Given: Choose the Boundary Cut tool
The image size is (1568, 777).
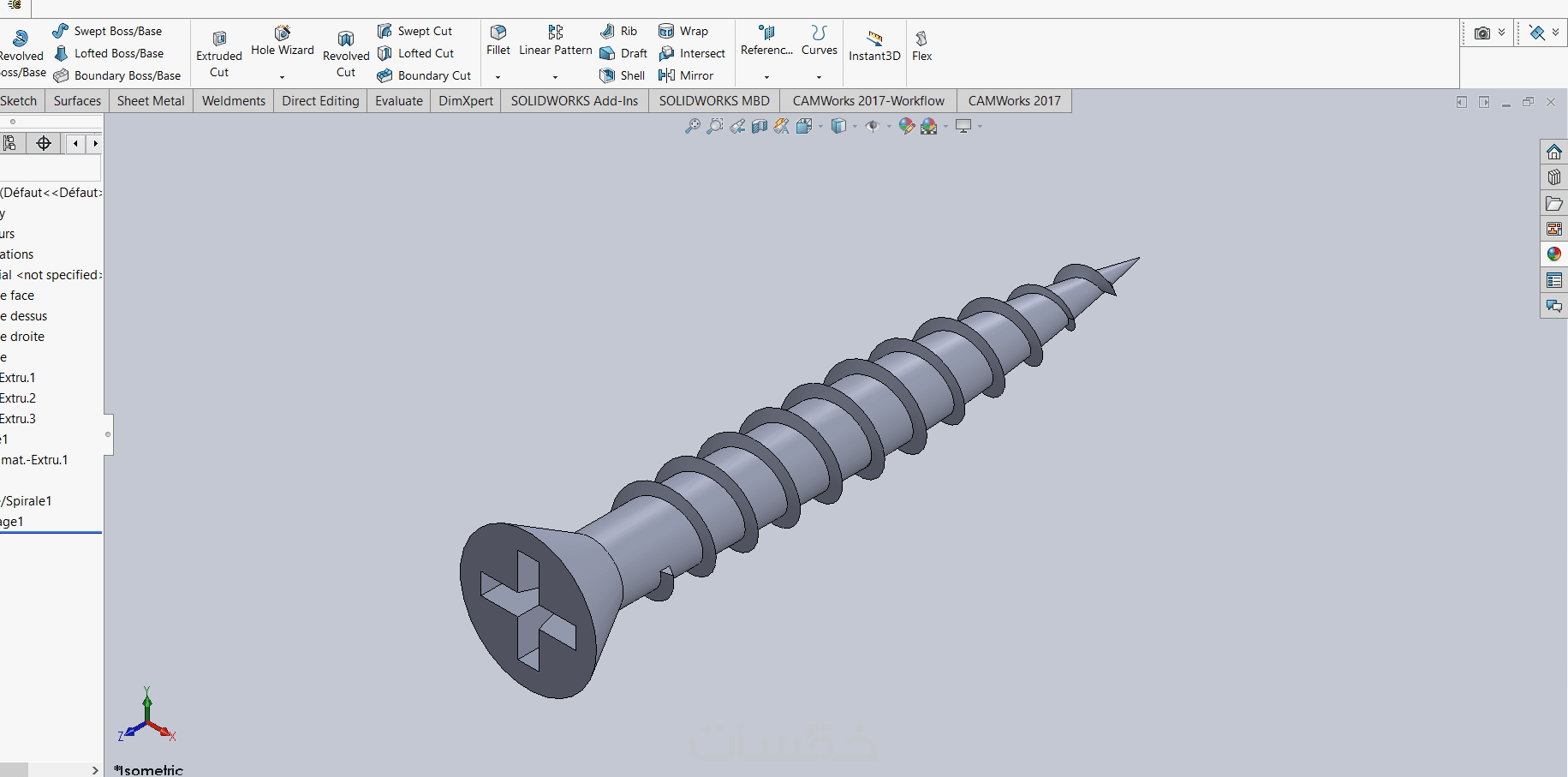Looking at the screenshot, I should (x=424, y=75).
